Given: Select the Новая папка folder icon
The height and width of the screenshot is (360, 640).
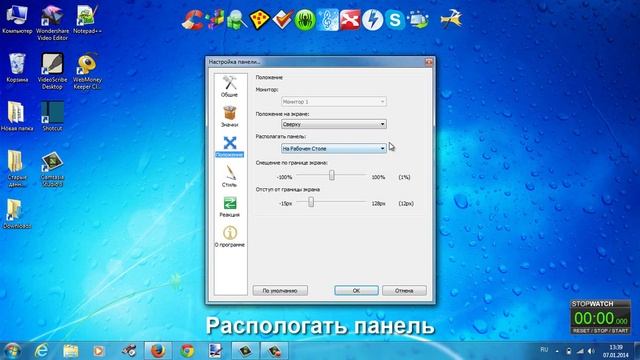Looking at the screenshot, I should click(17, 116).
